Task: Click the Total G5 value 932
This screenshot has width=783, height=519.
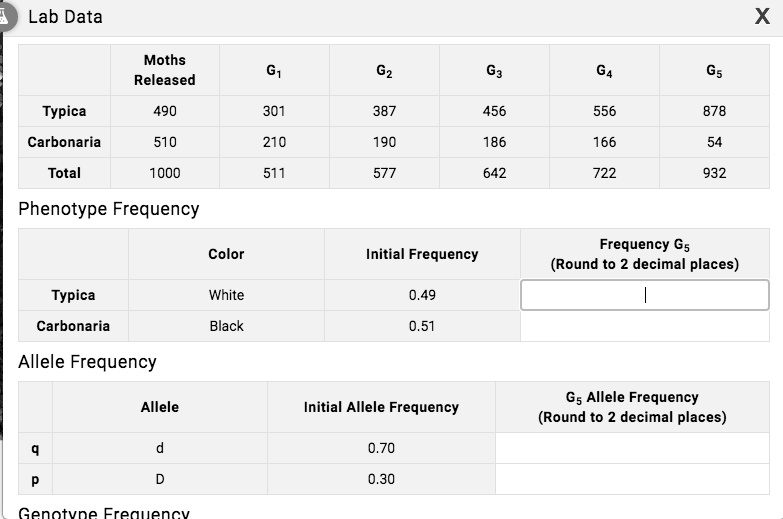Action: [x=714, y=173]
